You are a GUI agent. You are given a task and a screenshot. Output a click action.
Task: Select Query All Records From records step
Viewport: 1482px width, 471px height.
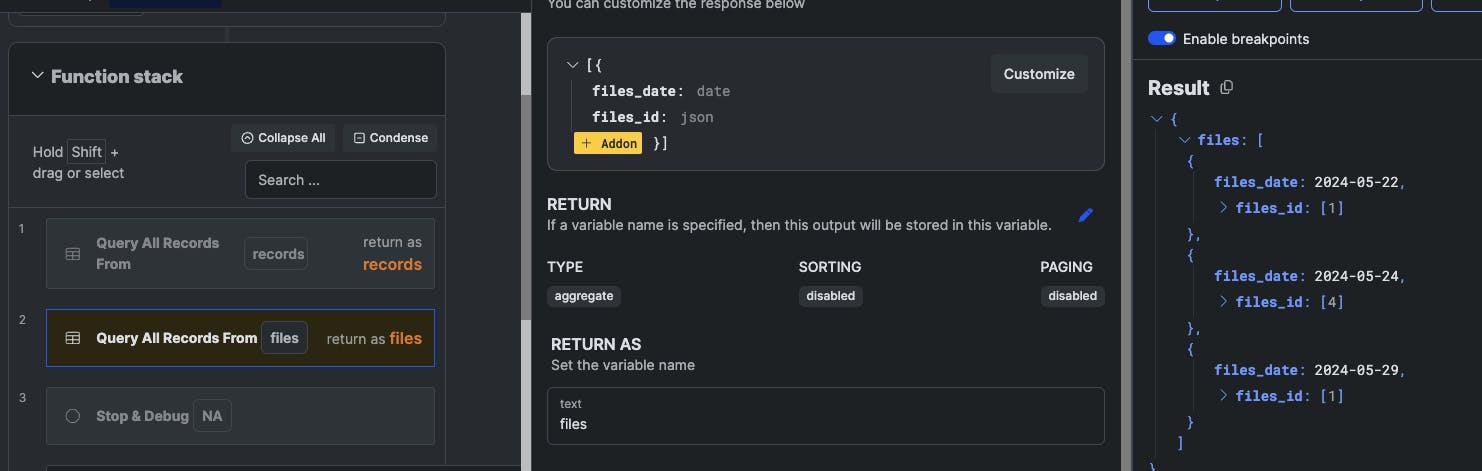click(x=240, y=254)
